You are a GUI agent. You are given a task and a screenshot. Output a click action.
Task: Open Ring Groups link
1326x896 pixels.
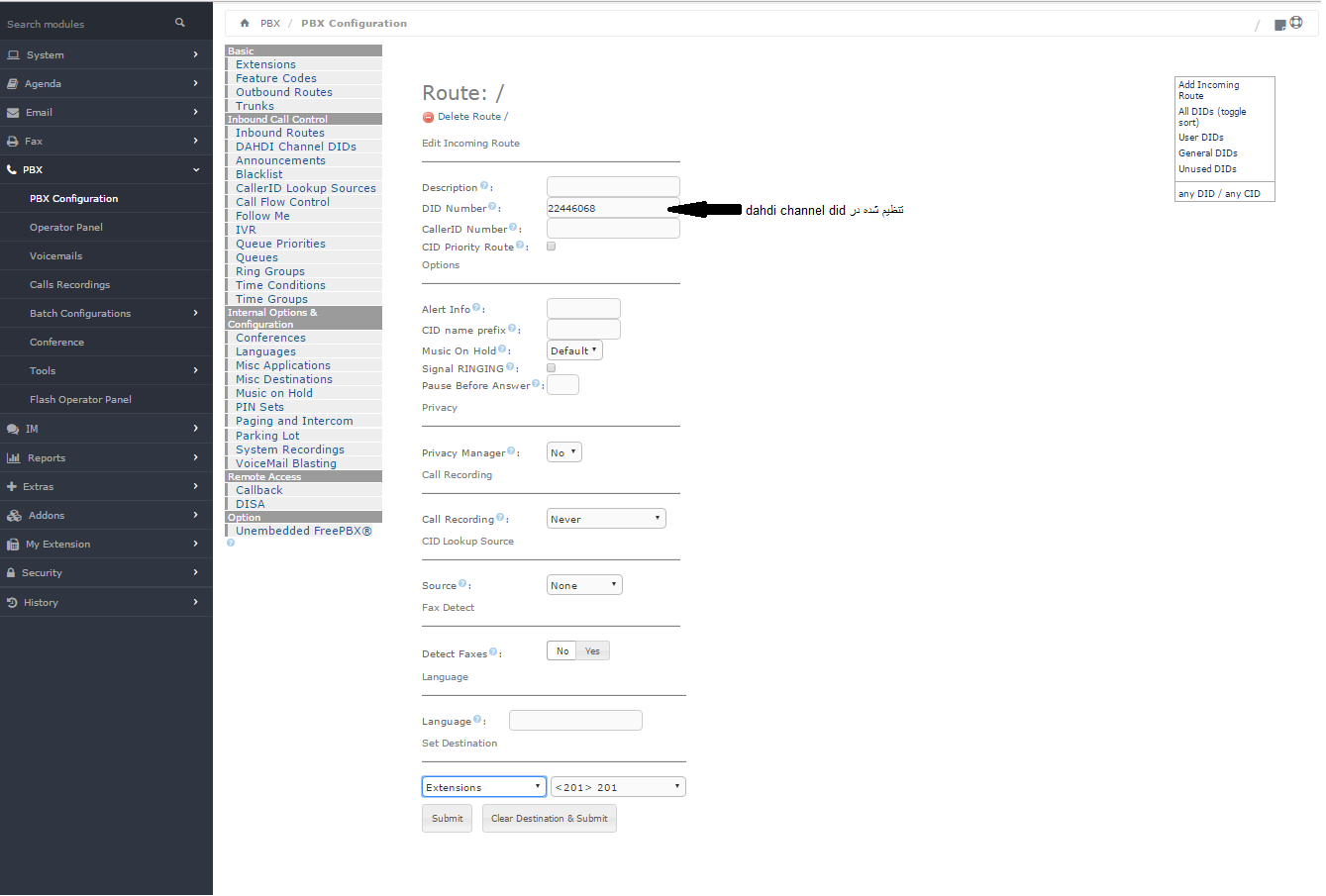click(x=270, y=271)
